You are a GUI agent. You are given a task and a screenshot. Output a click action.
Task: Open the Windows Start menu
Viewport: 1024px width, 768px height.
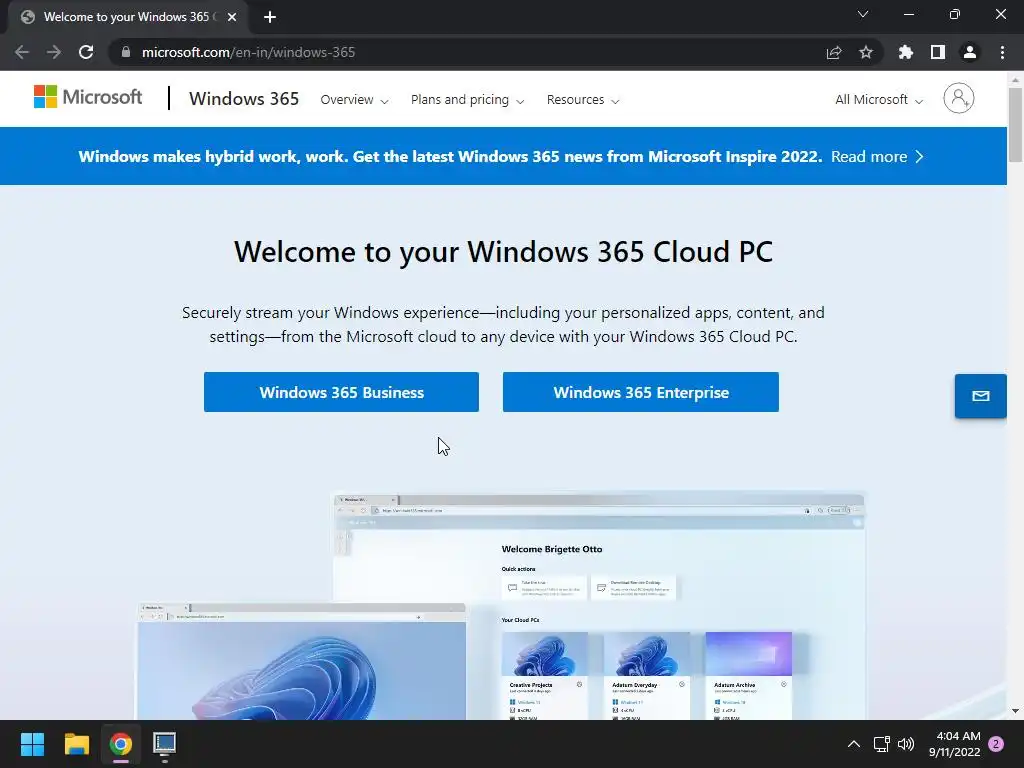tap(32, 744)
